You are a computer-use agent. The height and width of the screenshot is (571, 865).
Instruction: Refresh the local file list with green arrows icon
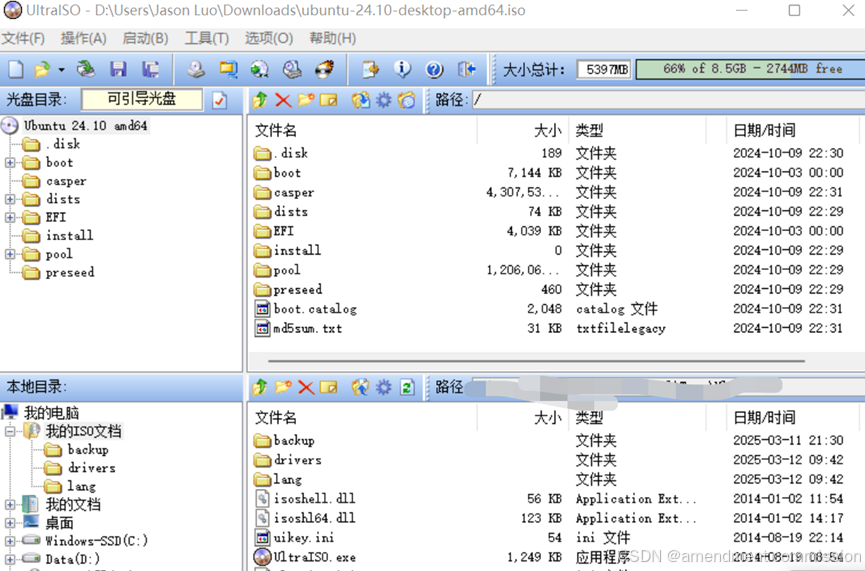click(x=407, y=387)
